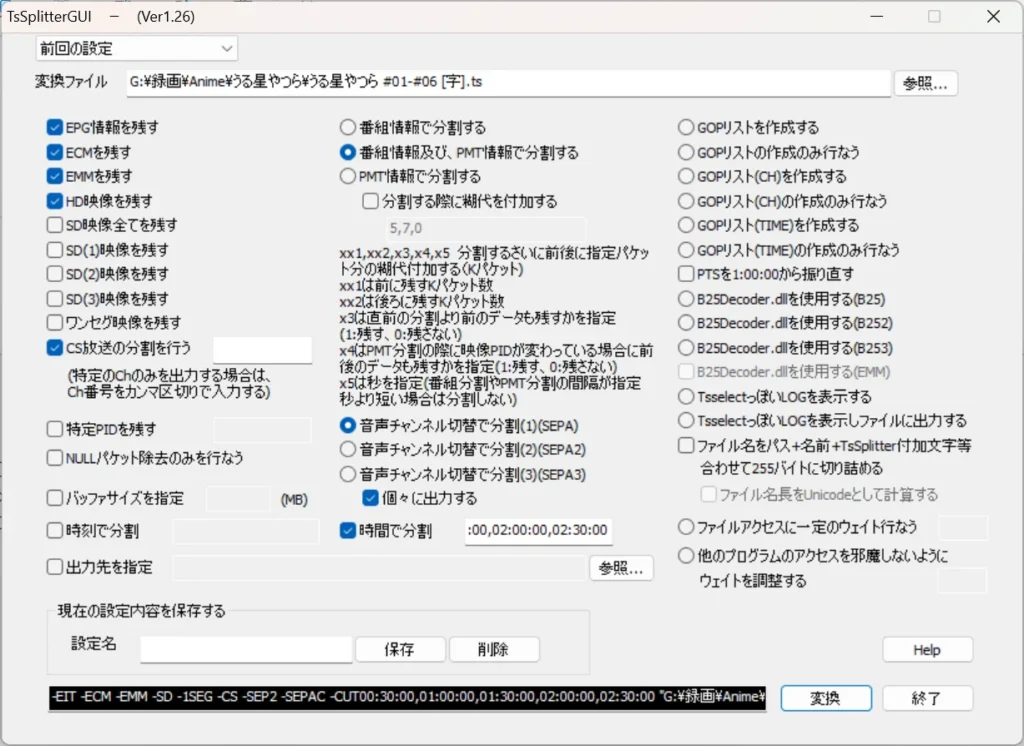The width and height of the screenshot is (1024, 746).
Task: Uncheck the EPG情報を残す checkbox
Action: click(x=55, y=128)
